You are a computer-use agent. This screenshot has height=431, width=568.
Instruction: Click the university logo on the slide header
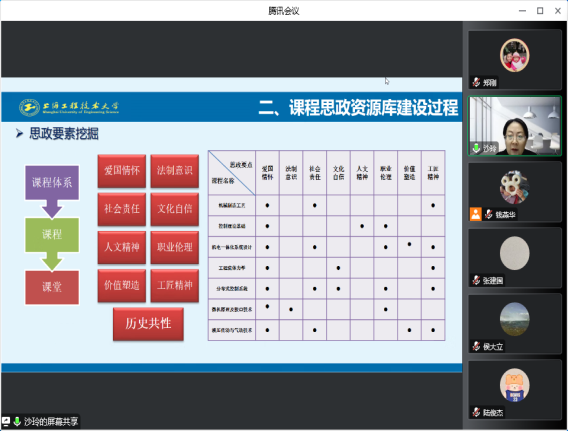point(29,108)
